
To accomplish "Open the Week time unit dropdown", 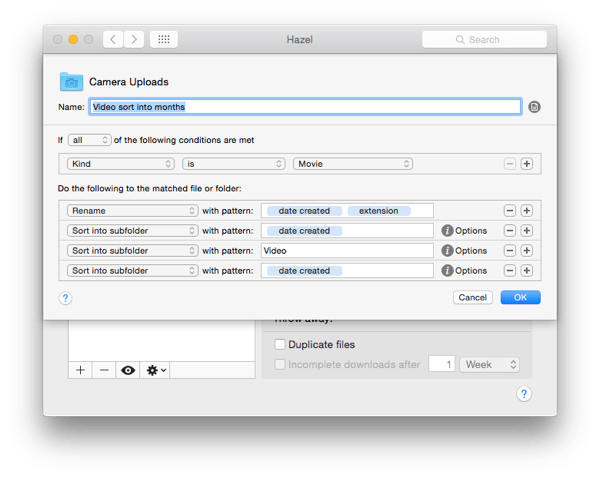I will pos(489,364).
